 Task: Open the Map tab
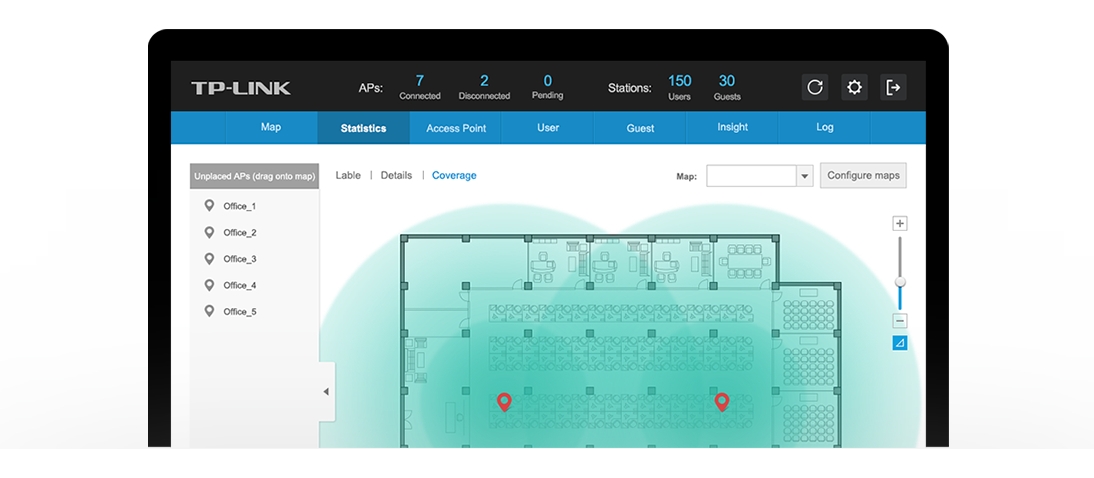(271, 127)
